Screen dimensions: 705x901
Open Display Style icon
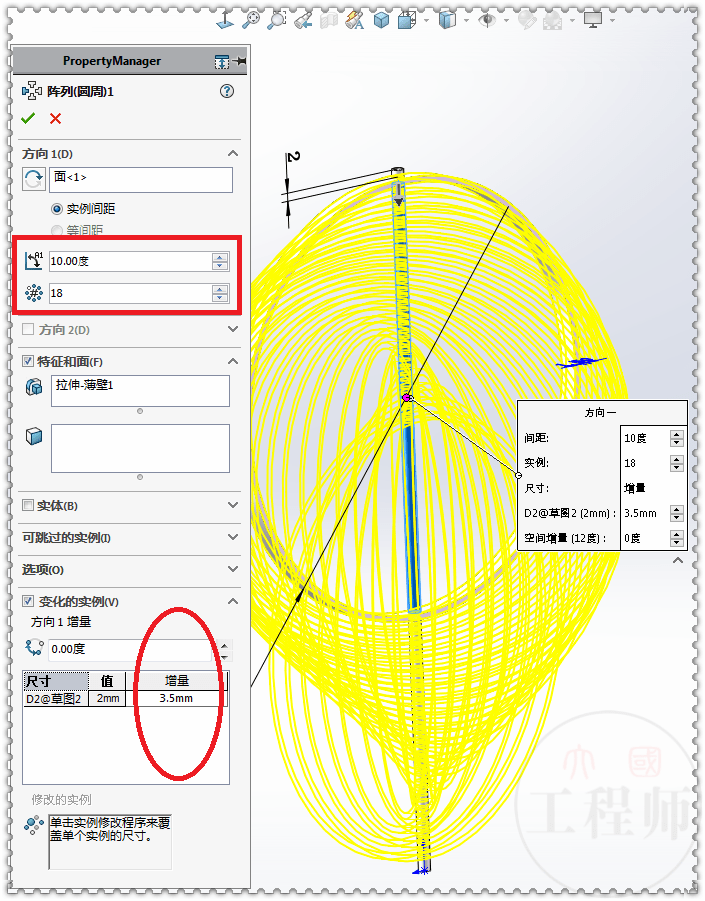pyautogui.click(x=447, y=21)
